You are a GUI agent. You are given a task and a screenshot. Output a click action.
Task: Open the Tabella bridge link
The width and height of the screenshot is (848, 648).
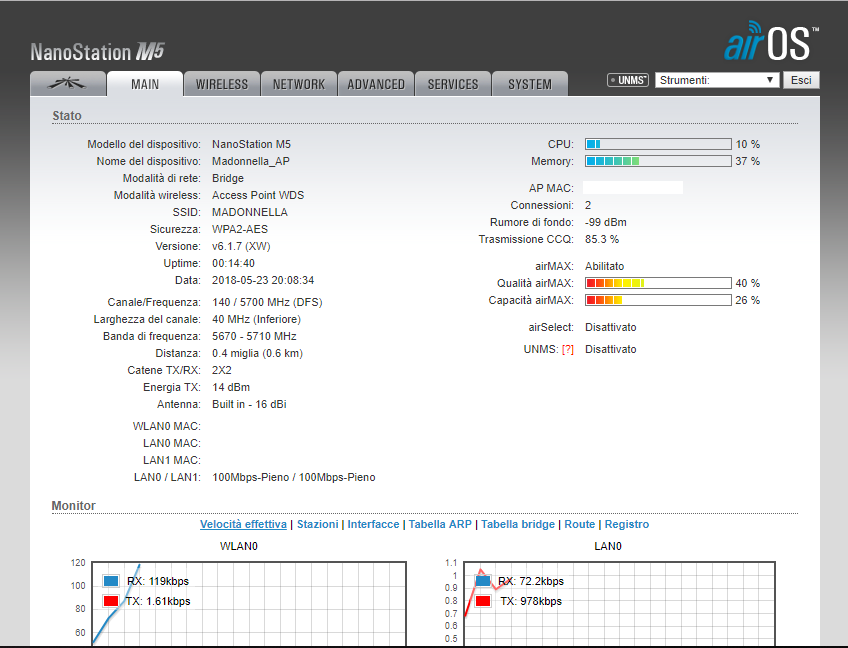click(518, 524)
